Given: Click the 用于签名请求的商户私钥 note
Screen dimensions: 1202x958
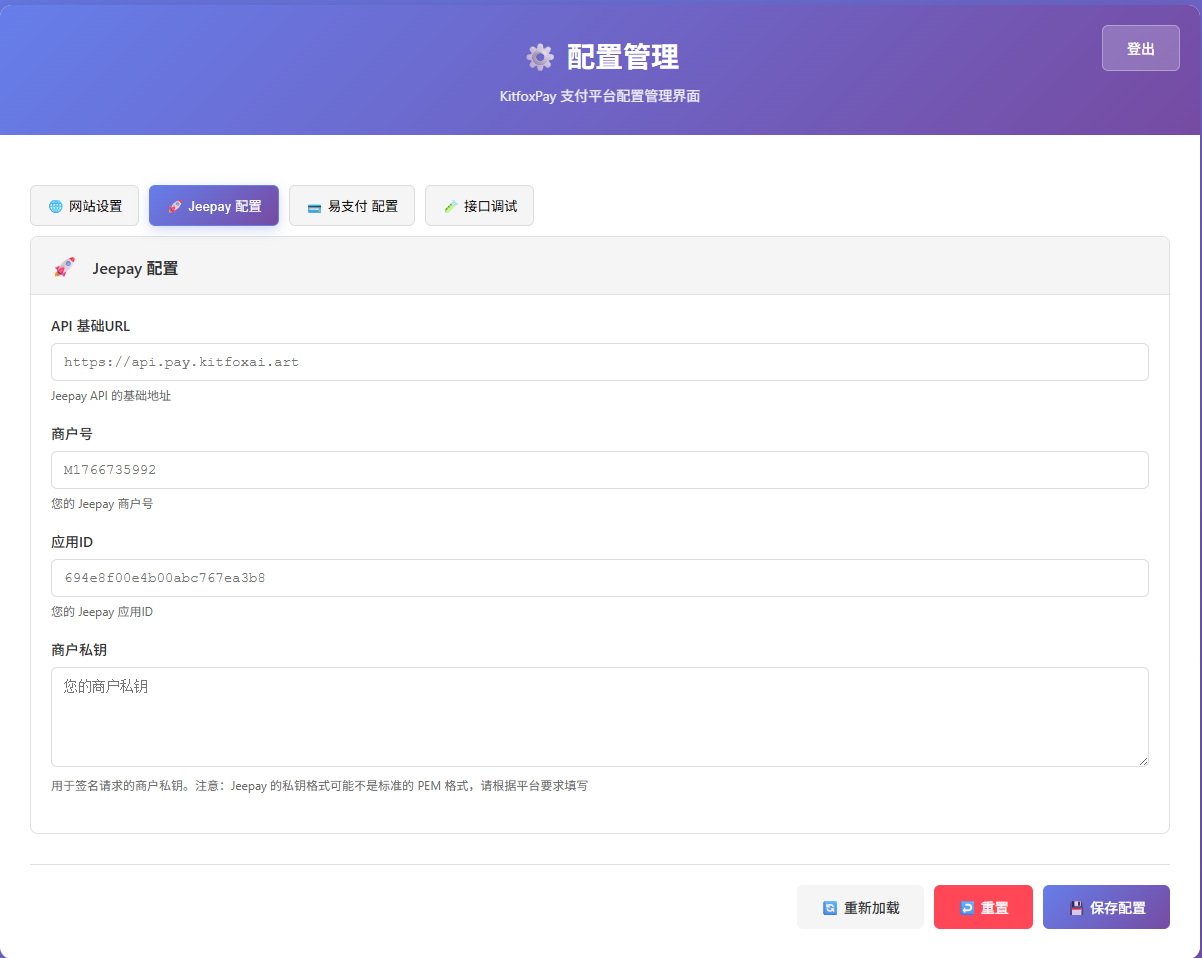Looking at the screenshot, I should pyautogui.click(x=320, y=786).
